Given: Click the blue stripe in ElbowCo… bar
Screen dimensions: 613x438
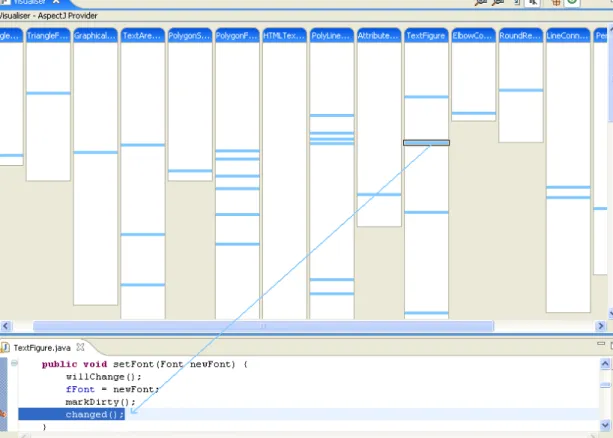Looking at the screenshot, I should 474,113.
